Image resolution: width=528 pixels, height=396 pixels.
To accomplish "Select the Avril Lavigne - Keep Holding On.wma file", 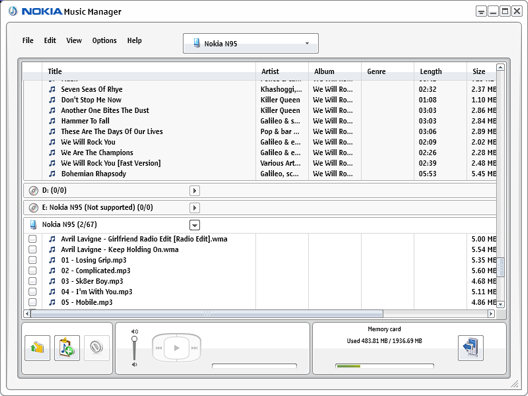I will point(260,249).
